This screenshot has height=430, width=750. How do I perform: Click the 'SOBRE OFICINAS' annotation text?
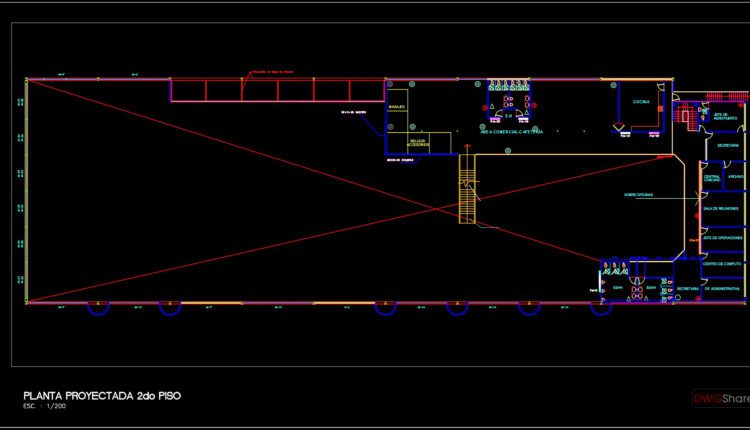tap(638, 195)
